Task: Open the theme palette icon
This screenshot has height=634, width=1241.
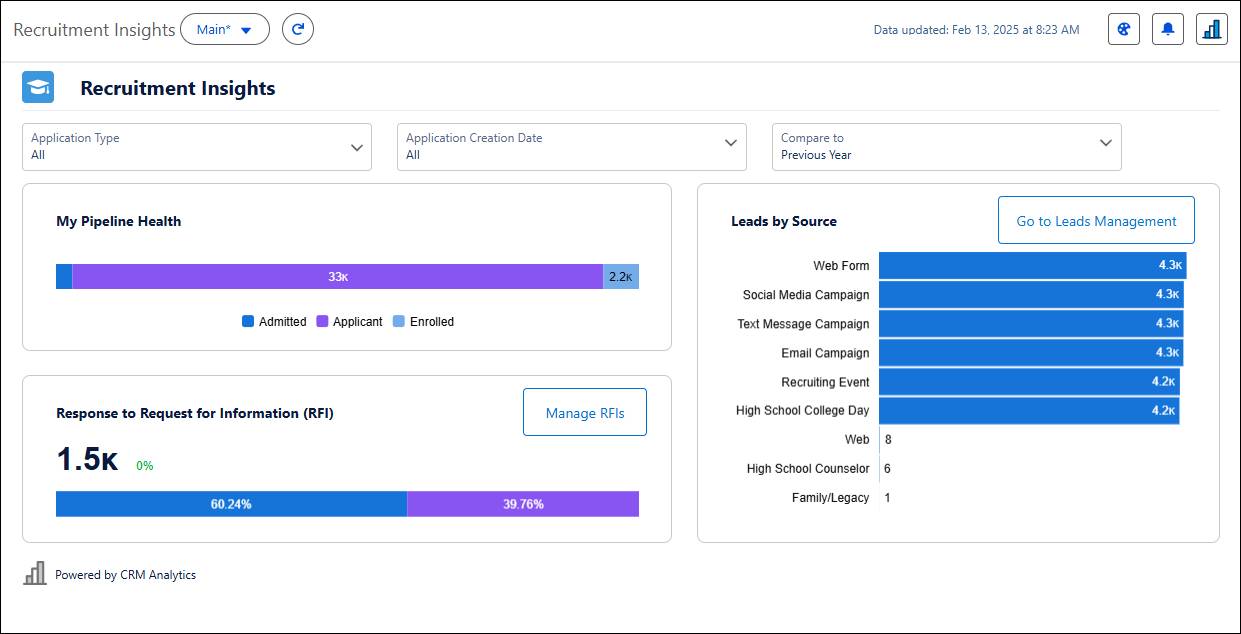Action: click(x=1124, y=29)
